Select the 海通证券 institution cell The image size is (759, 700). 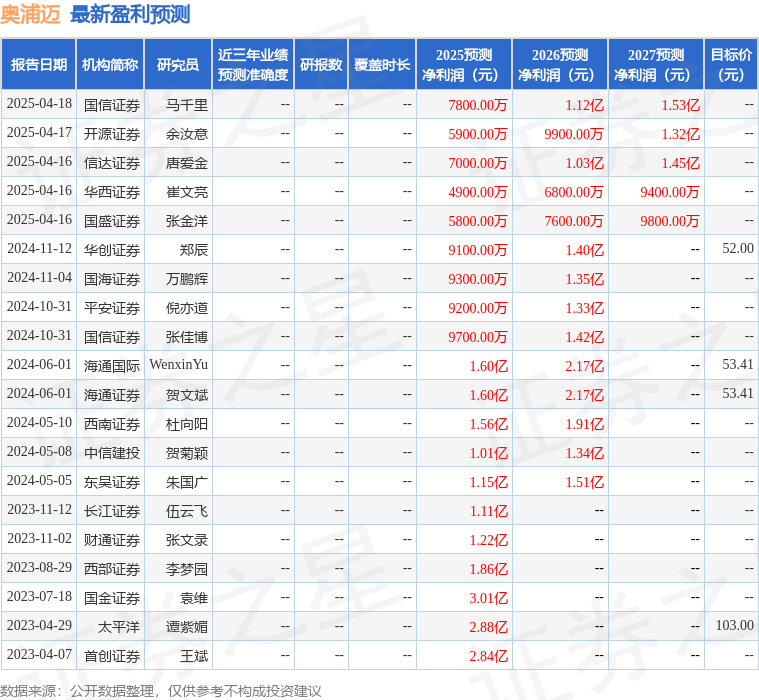coord(112,395)
